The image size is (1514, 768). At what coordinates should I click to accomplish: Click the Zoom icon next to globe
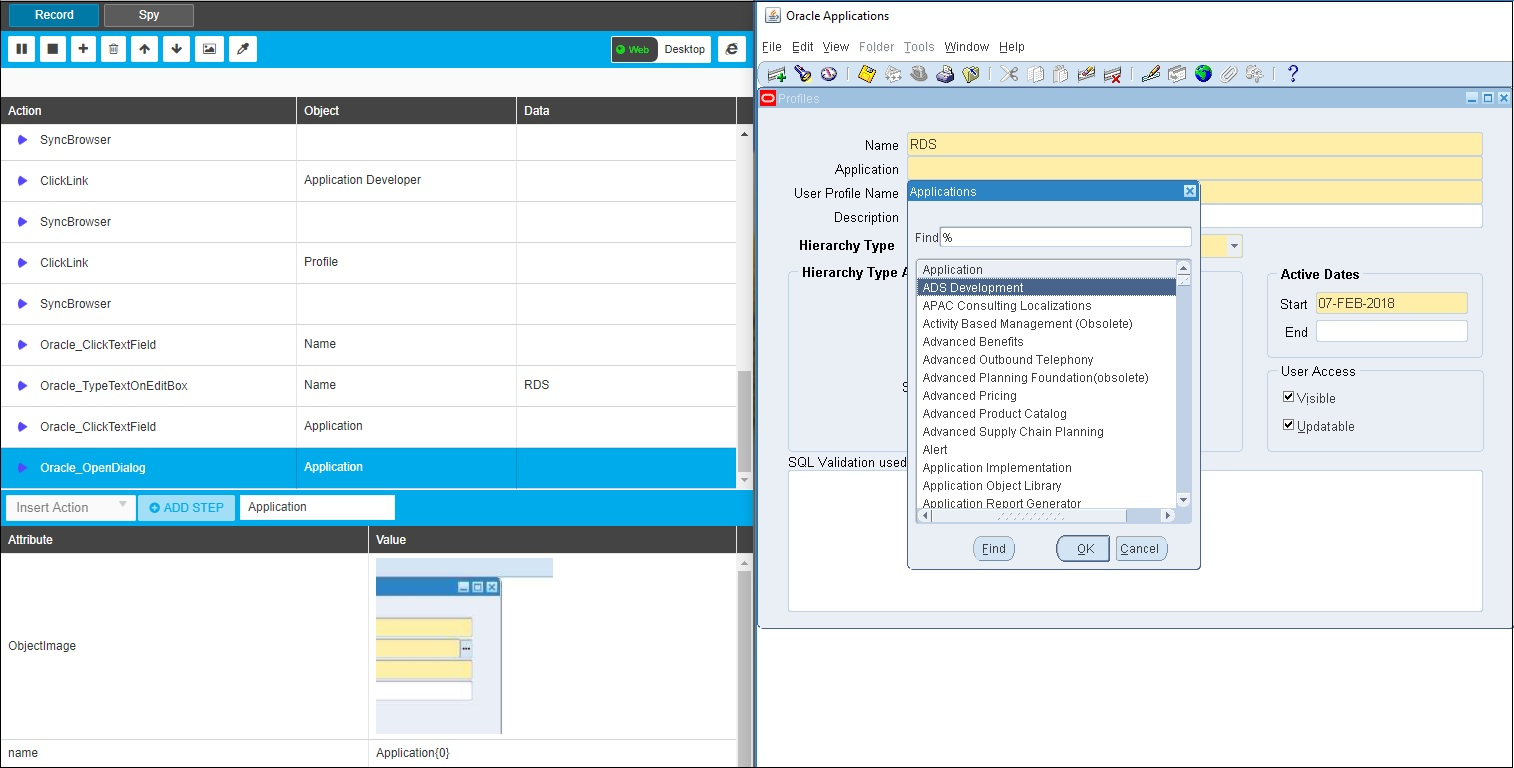point(1177,74)
